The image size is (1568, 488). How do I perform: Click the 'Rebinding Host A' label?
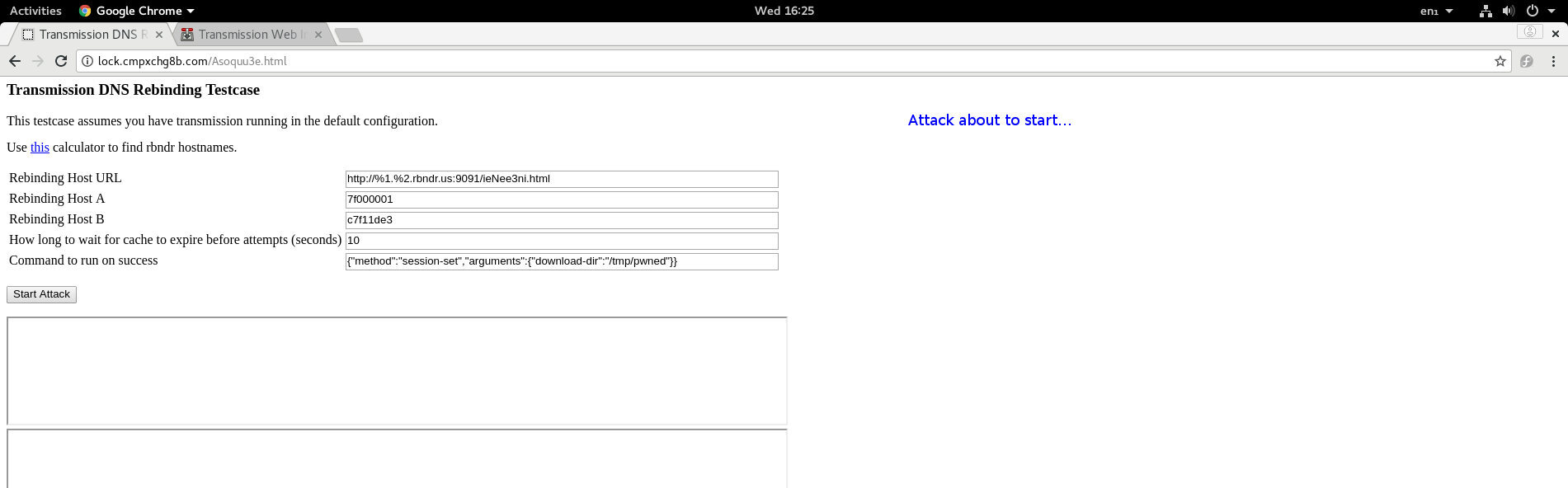[57, 199]
